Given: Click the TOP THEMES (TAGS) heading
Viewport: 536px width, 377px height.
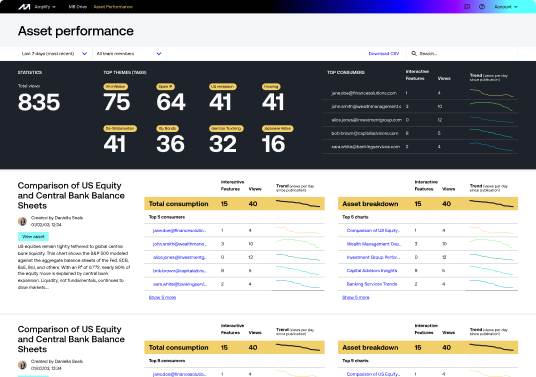Looking at the screenshot, I should click(x=125, y=72).
